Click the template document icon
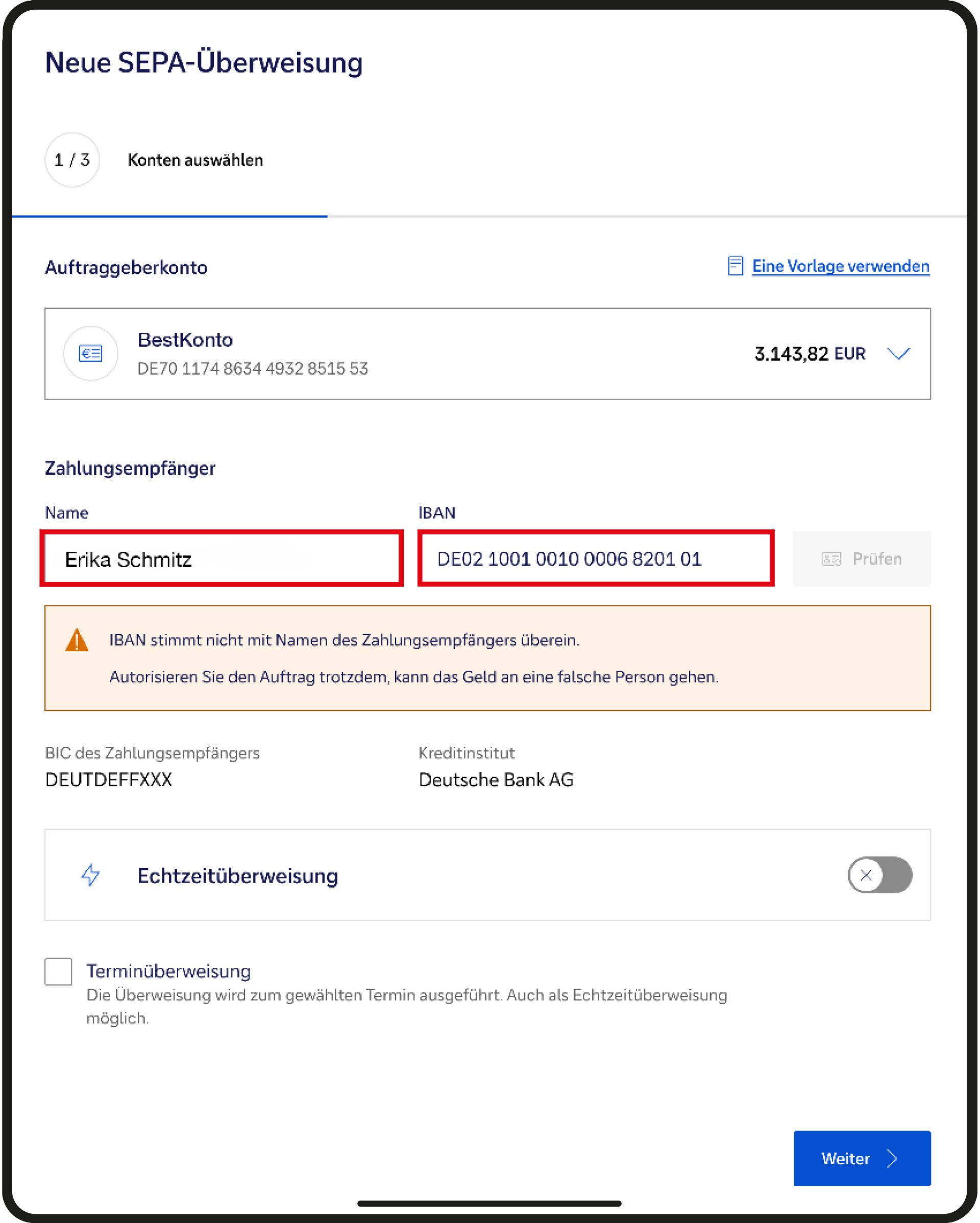The image size is (980, 1223). [x=735, y=265]
